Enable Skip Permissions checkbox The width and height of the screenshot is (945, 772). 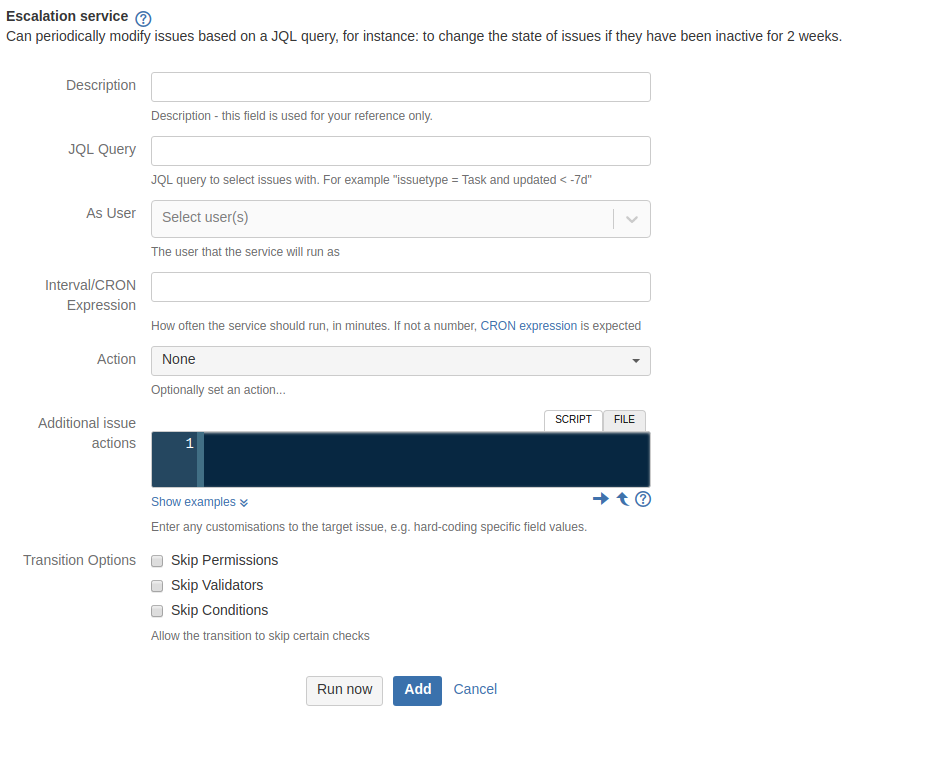click(x=157, y=561)
